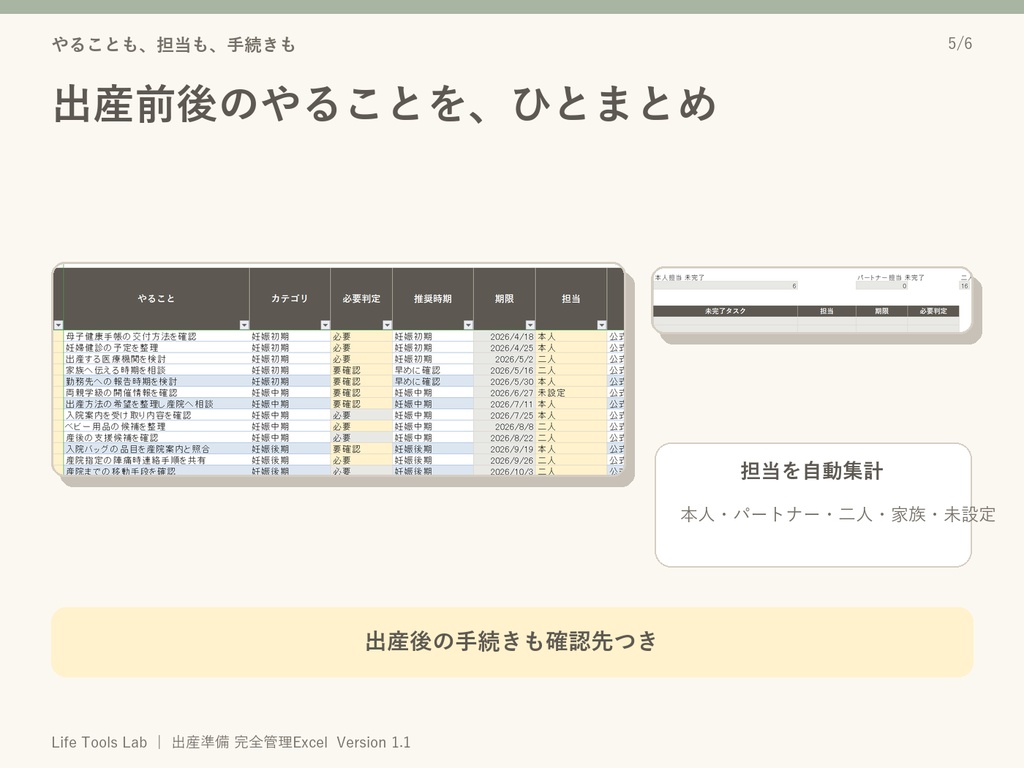The image size is (1024, 768).
Task: Click the 出産する医療機関を検討 task cell
Action: (x=156, y=359)
